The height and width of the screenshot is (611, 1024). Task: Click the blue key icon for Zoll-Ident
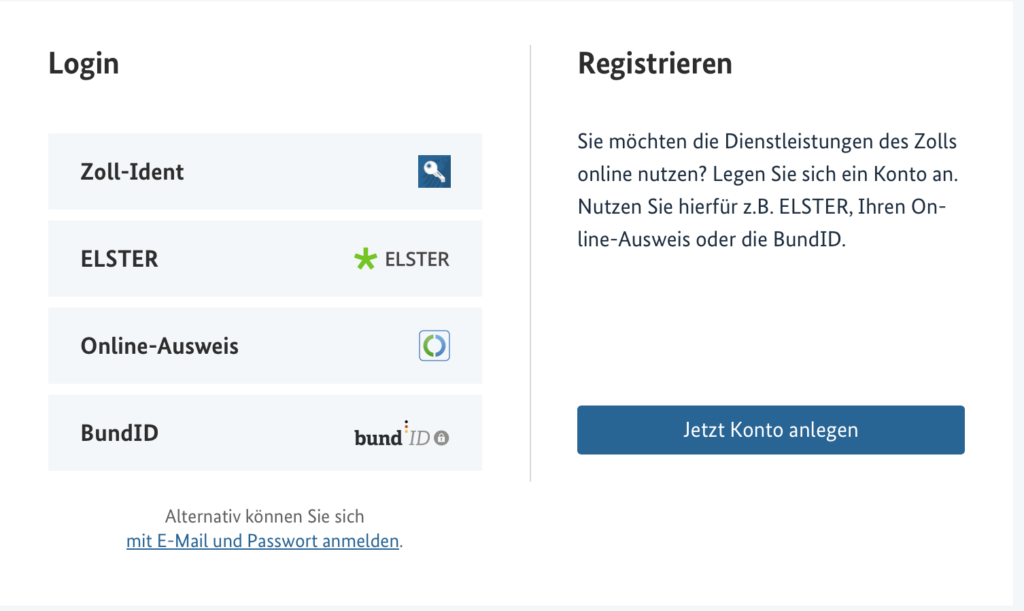tap(434, 171)
